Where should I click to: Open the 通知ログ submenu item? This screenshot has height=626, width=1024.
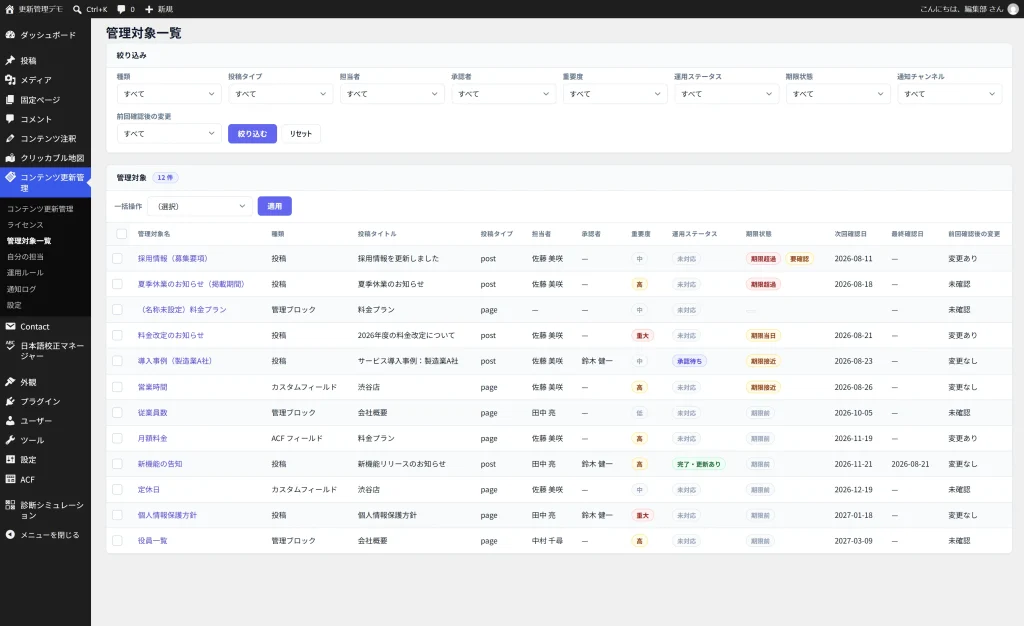pyautogui.click(x=22, y=289)
